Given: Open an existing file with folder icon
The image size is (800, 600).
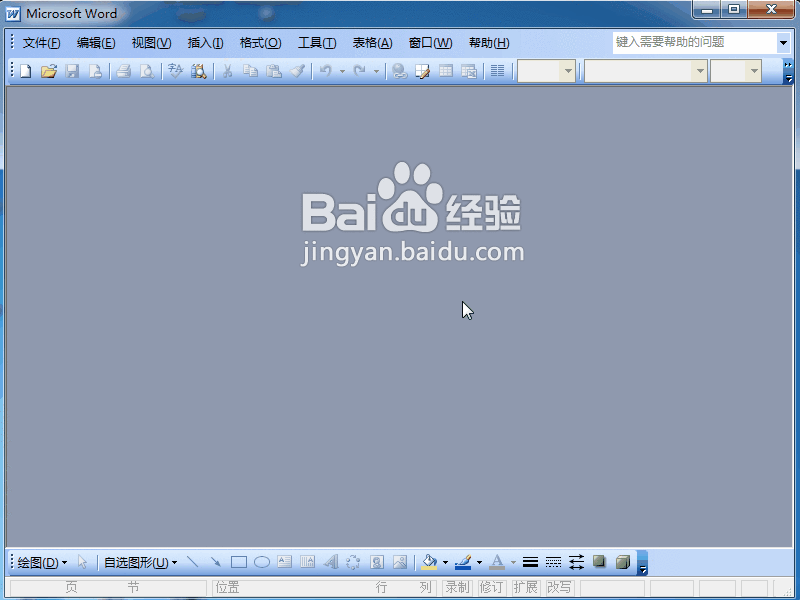Looking at the screenshot, I should (49, 71).
